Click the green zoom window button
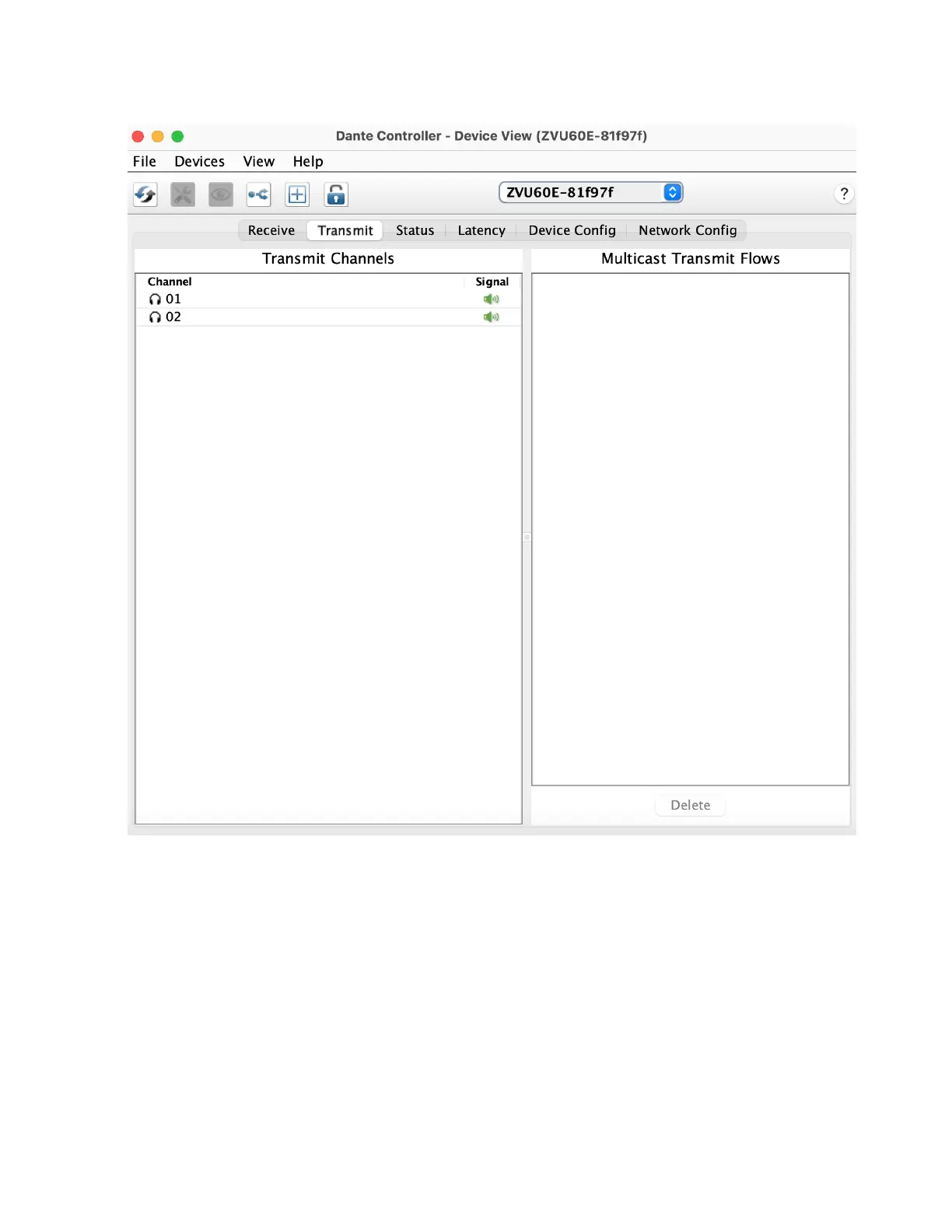The image size is (952, 1232). (x=177, y=136)
